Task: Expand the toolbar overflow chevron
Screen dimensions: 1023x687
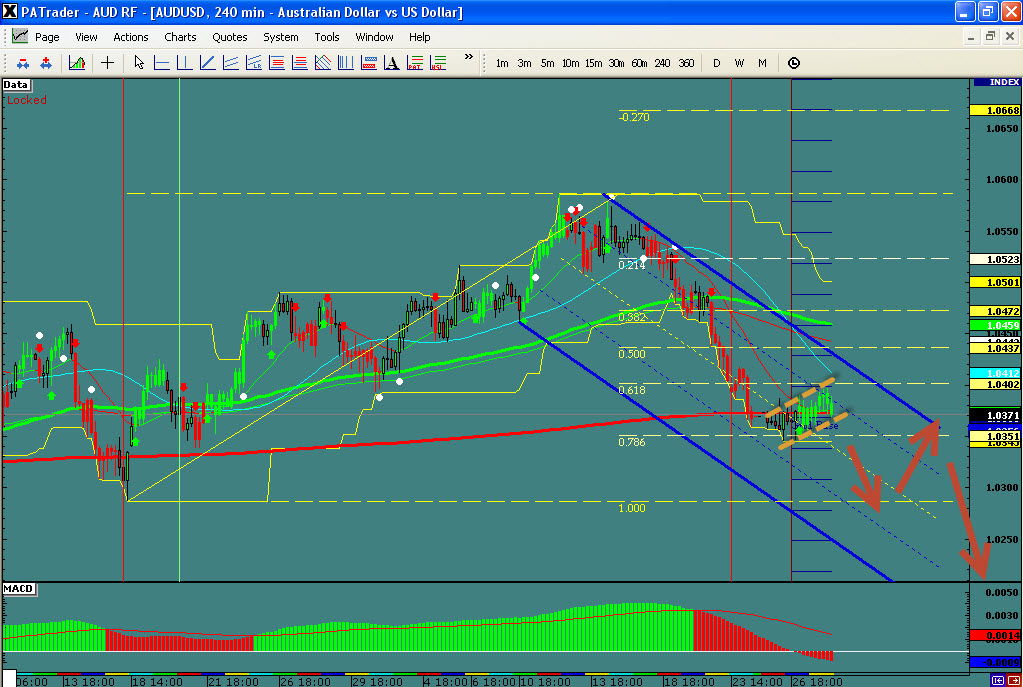Action: coord(466,60)
